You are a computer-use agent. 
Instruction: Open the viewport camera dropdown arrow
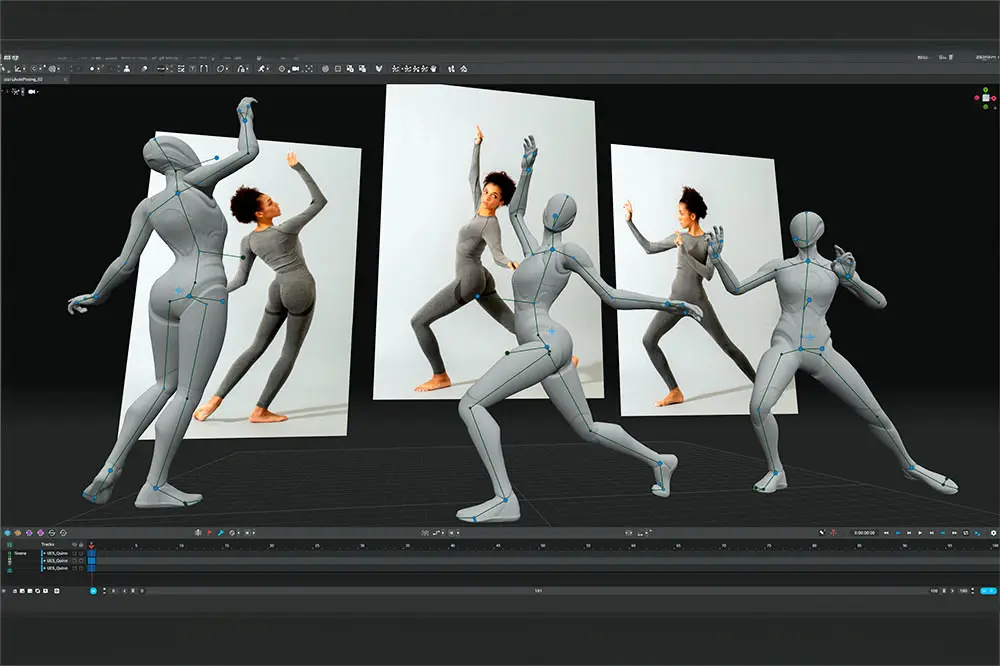[x=38, y=92]
